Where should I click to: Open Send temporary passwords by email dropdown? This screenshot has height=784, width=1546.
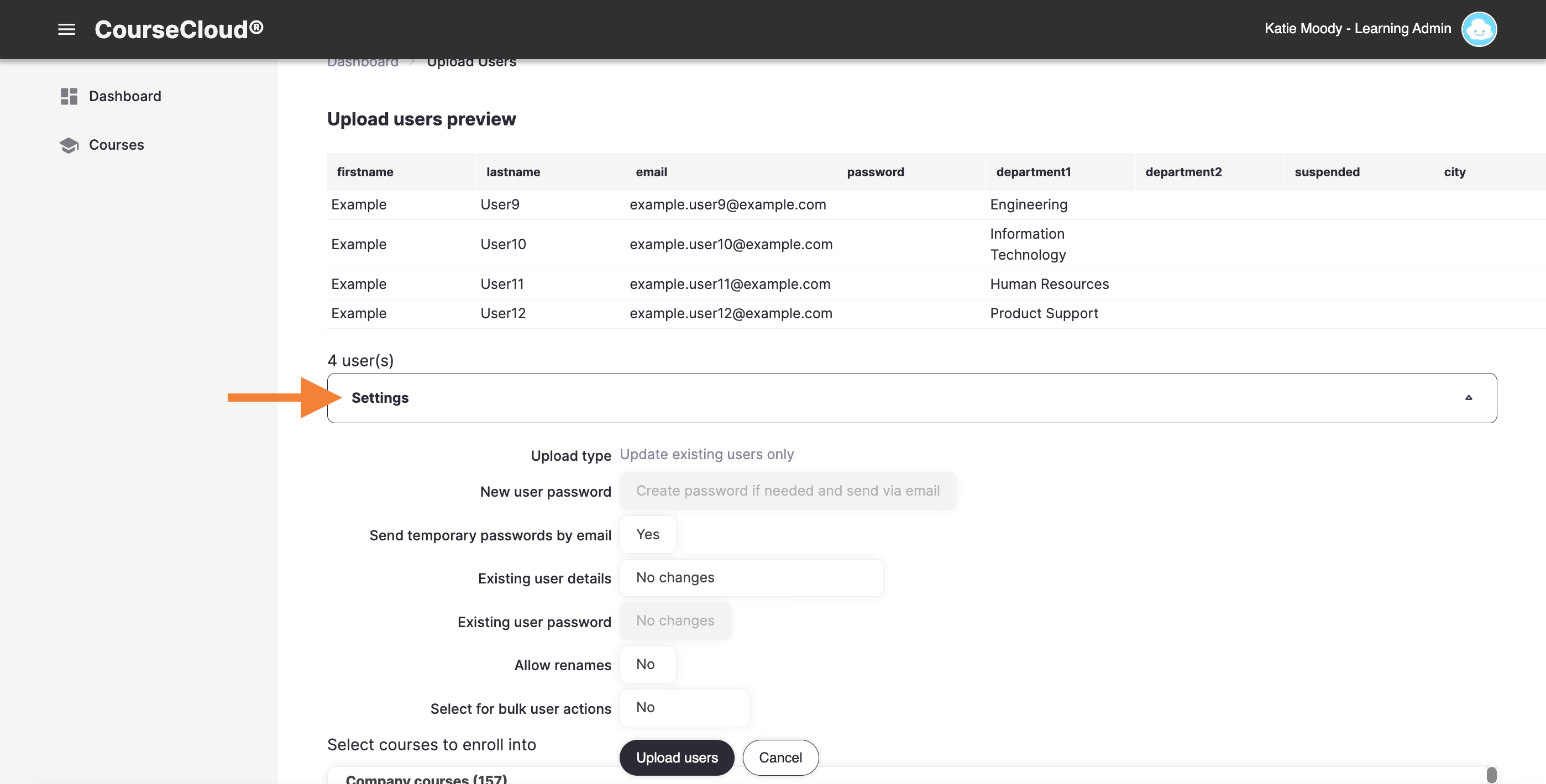(x=648, y=534)
